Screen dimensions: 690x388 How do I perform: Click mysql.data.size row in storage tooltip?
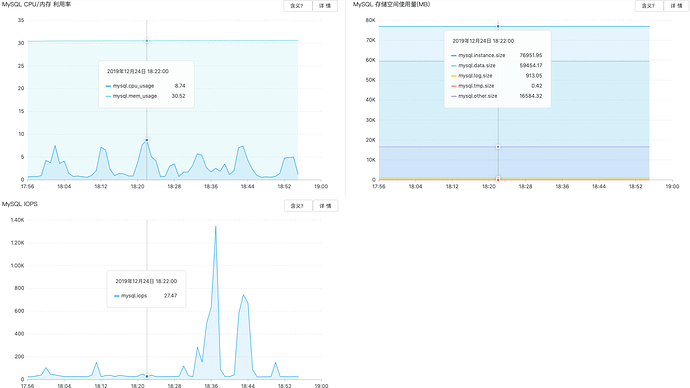coord(497,66)
